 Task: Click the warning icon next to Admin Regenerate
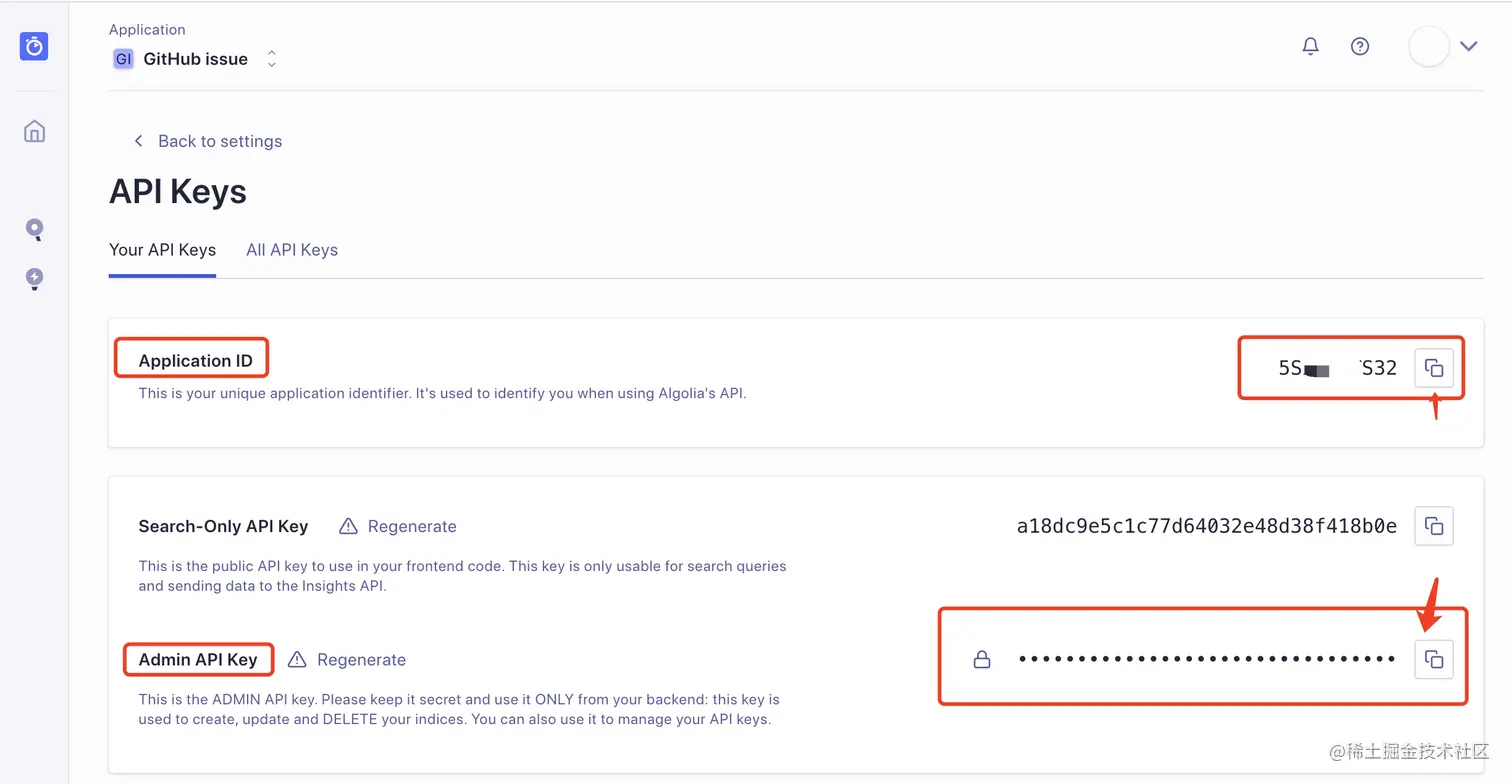click(x=297, y=660)
